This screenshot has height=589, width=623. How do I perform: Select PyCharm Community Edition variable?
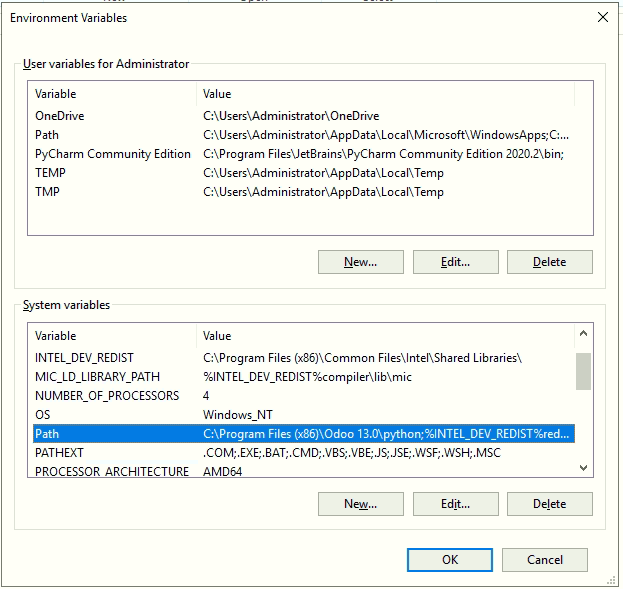tap(112, 154)
